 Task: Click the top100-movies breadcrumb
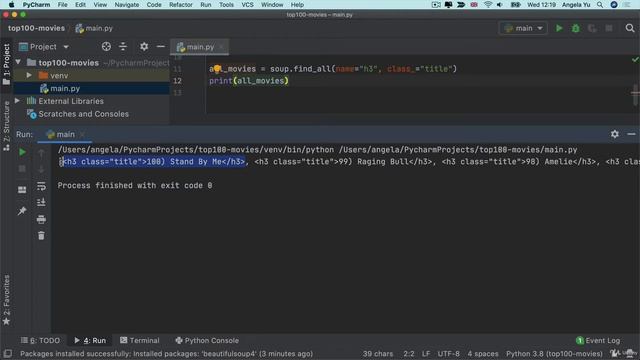pyautogui.click(x=36, y=28)
